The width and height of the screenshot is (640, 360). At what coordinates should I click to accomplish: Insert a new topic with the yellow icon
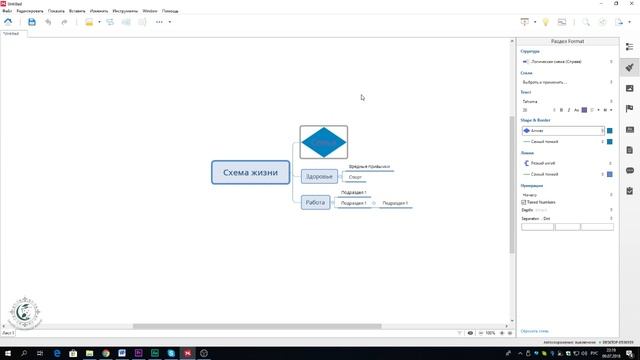click(x=89, y=22)
